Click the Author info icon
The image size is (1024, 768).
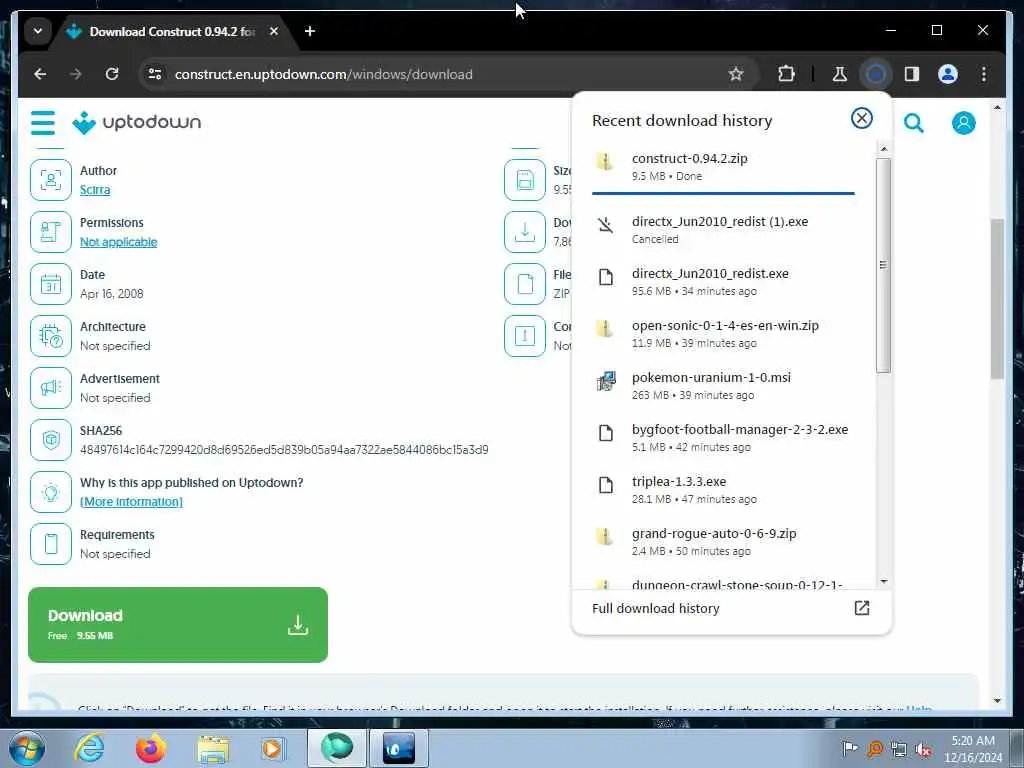tap(51, 180)
